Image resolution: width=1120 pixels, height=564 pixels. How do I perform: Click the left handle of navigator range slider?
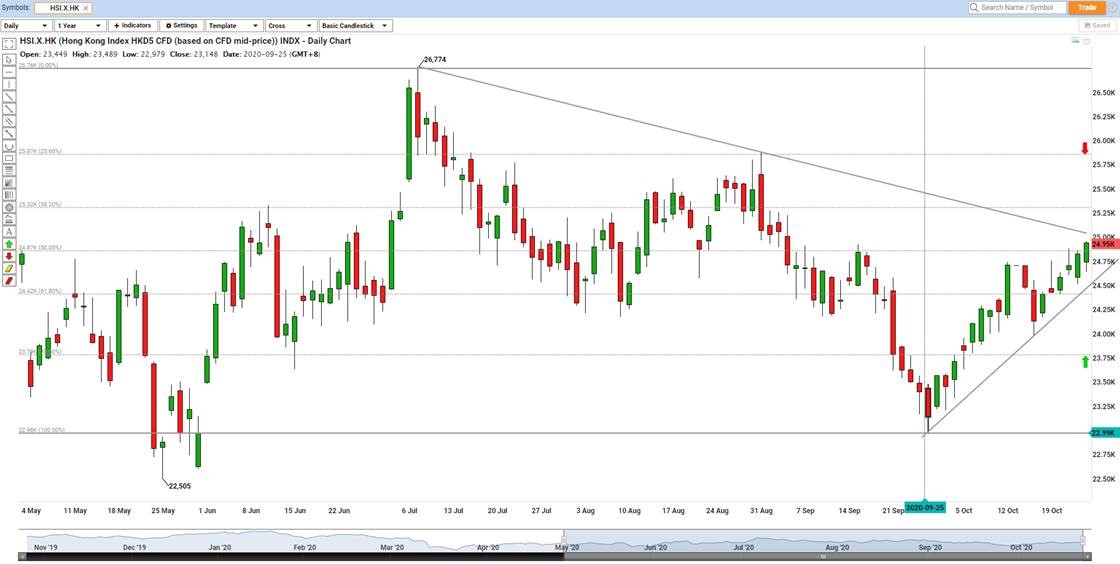click(564, 540)
